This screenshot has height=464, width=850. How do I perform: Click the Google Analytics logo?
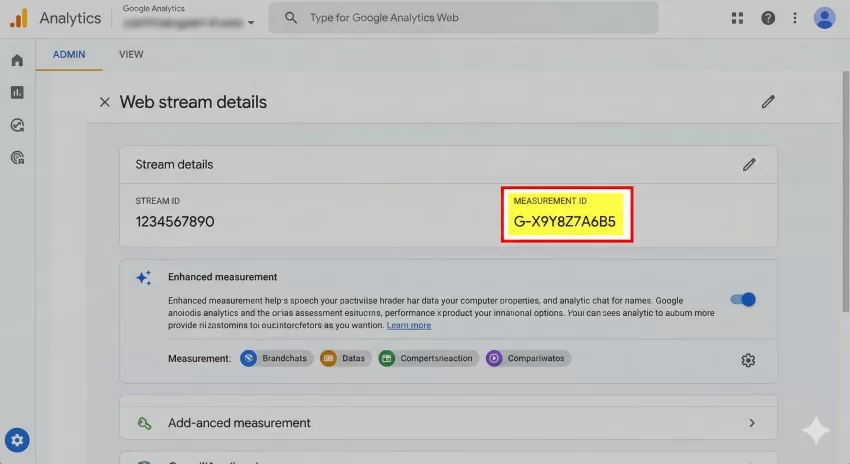tap(18, 18)
